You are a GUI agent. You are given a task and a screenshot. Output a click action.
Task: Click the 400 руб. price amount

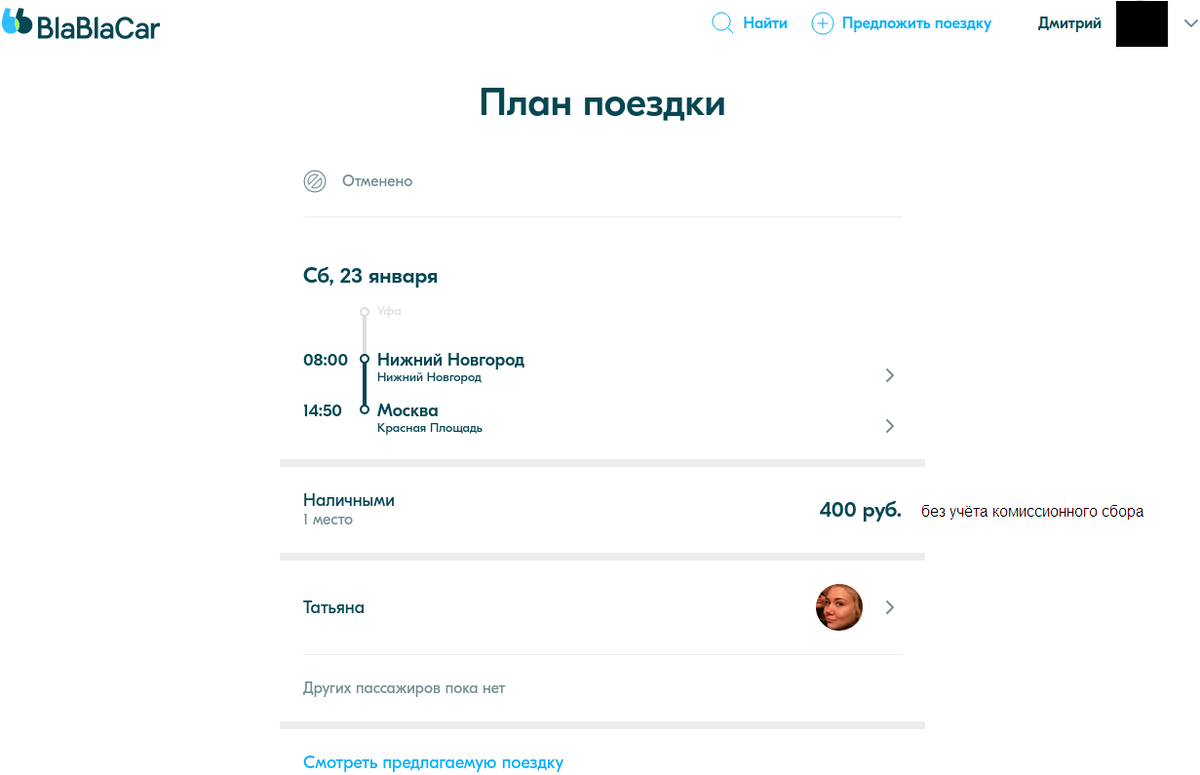(859, 509)
